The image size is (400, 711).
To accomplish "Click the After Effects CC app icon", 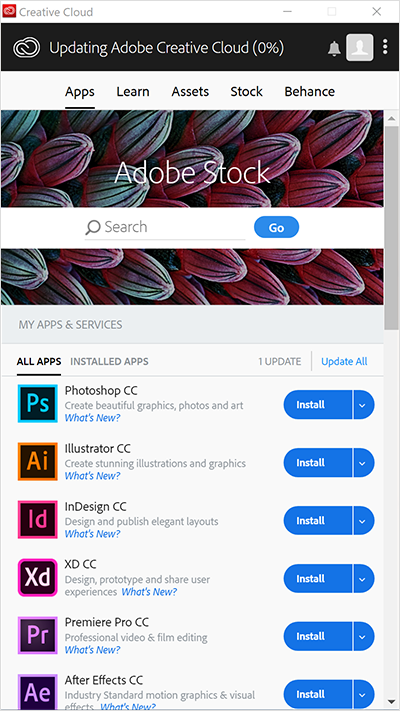I will coord(38,692).
